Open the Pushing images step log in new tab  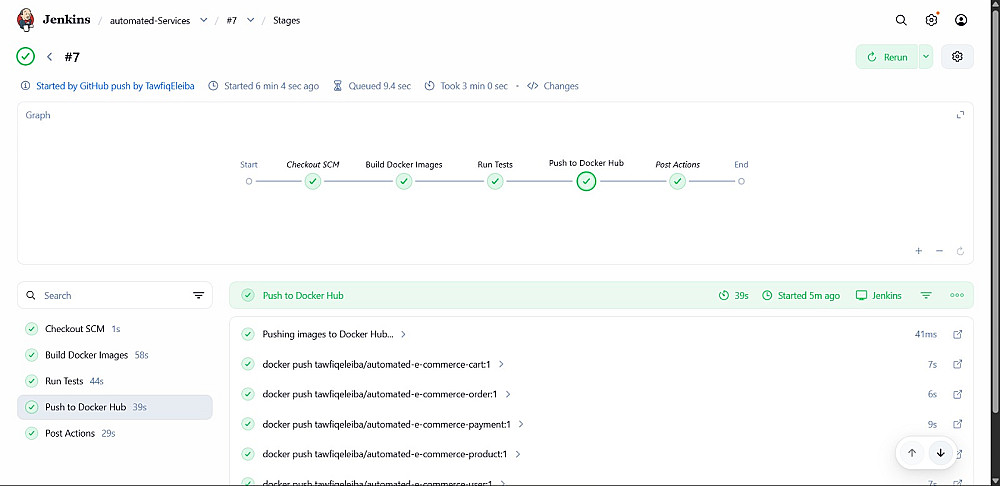click(x=957, y=334)
